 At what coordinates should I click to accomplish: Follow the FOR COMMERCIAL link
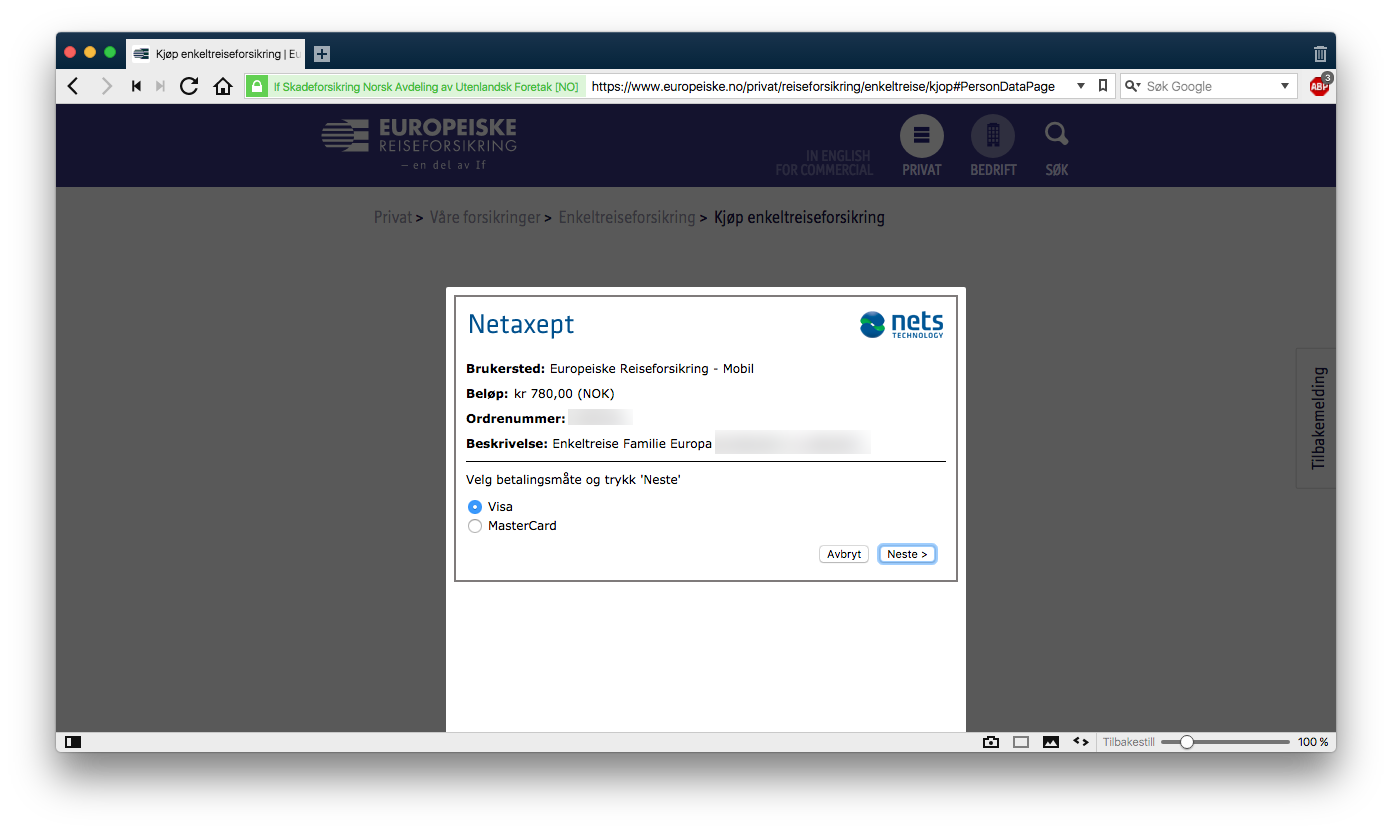(824, 170)
